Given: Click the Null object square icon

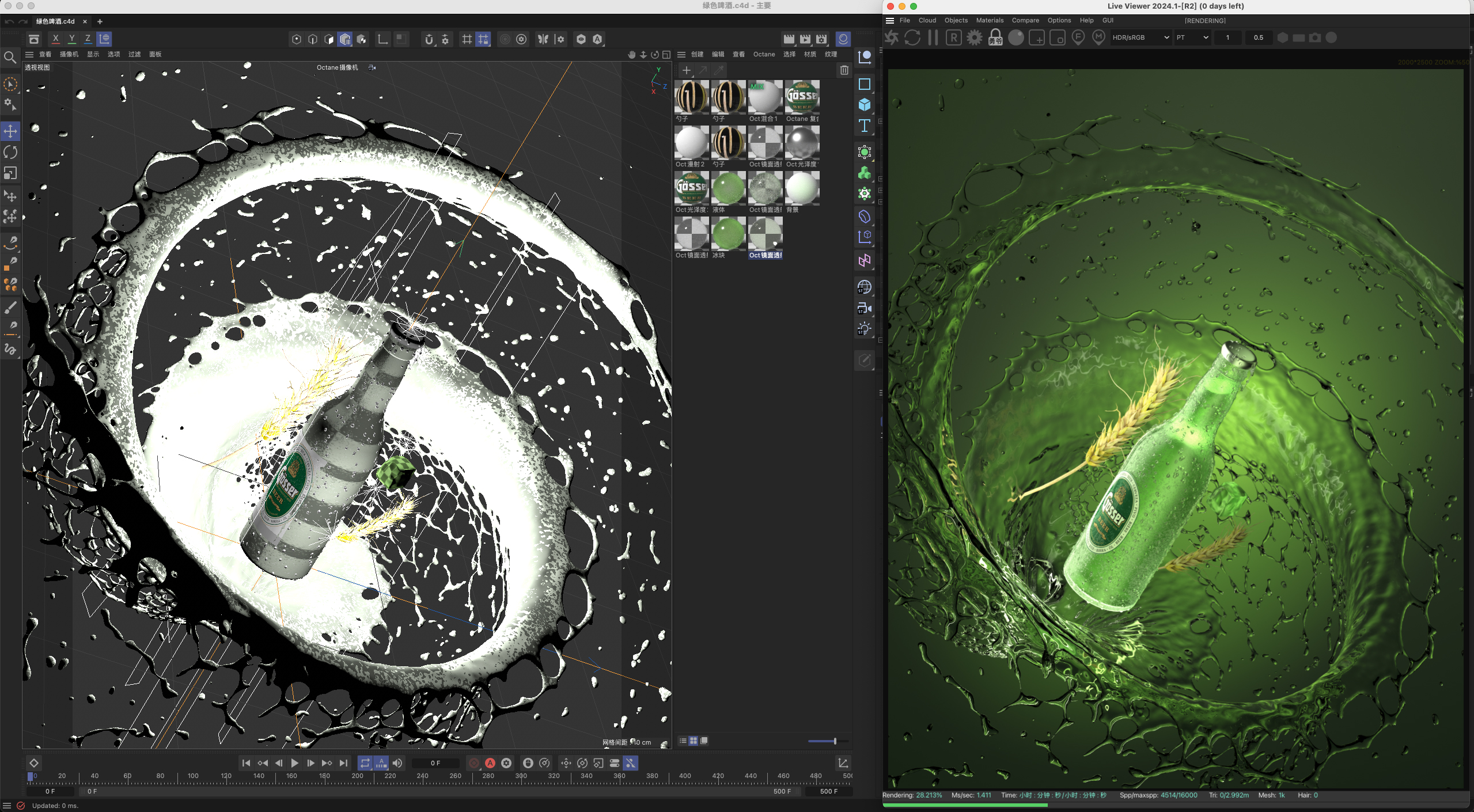Looking at the screenshot, I should pos(864,84).
